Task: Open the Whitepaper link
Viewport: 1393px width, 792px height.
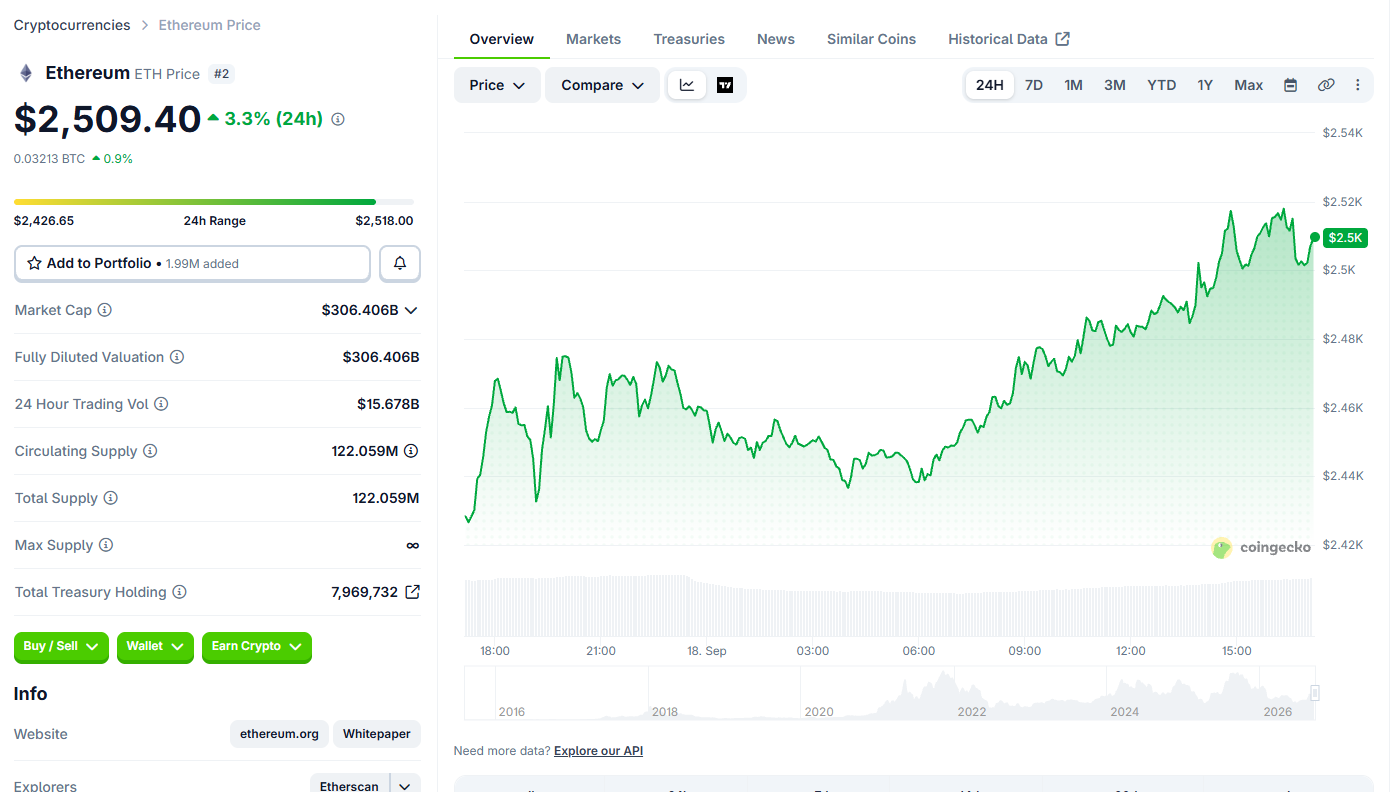Action: (x=377, y=734)
